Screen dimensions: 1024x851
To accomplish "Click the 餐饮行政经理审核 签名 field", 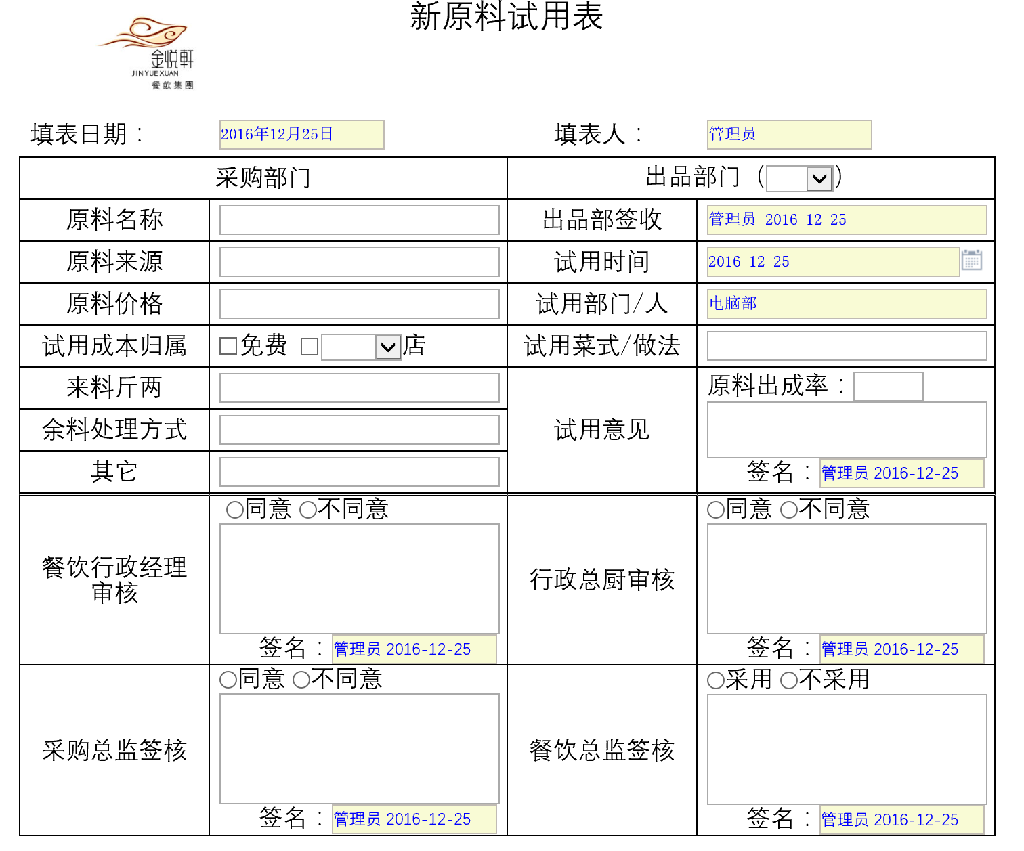I will [414, 649].
